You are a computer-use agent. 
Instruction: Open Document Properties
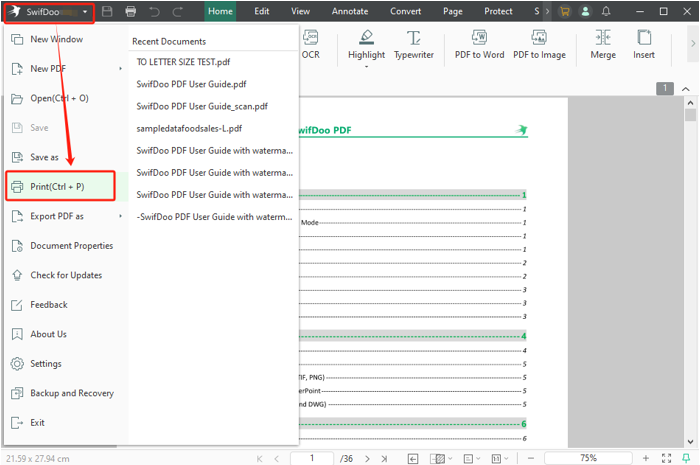tap(64, 245)
